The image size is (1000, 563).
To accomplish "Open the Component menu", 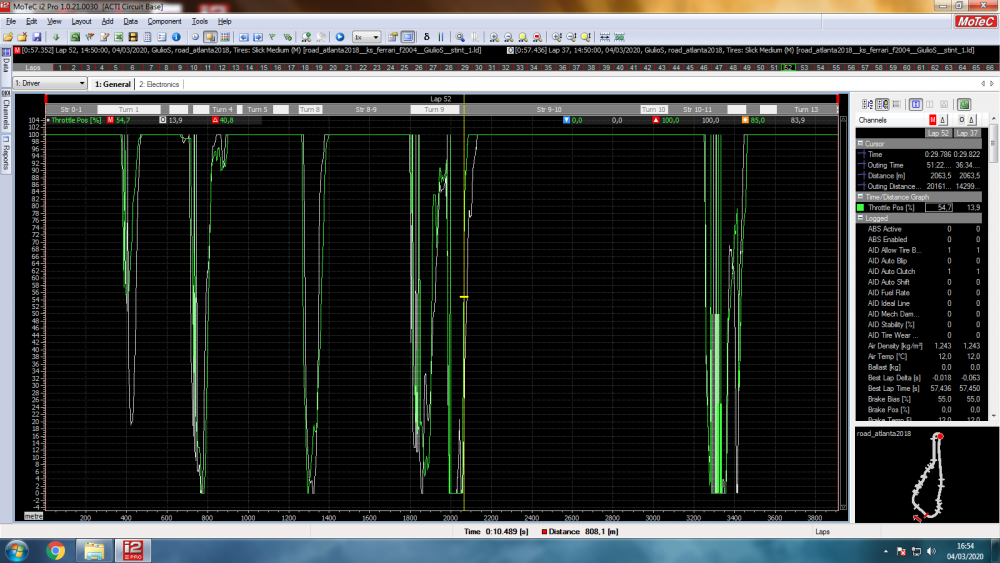I will click(164, 21).
